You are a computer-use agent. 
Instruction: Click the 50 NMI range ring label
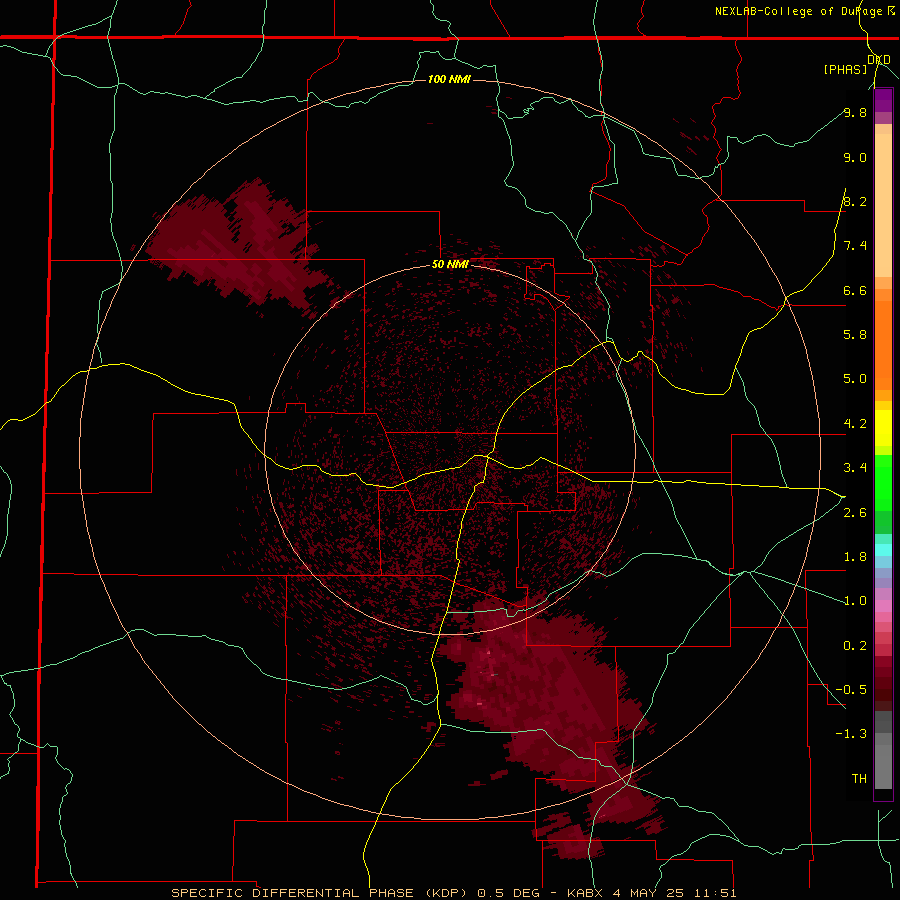click(450, 265)
